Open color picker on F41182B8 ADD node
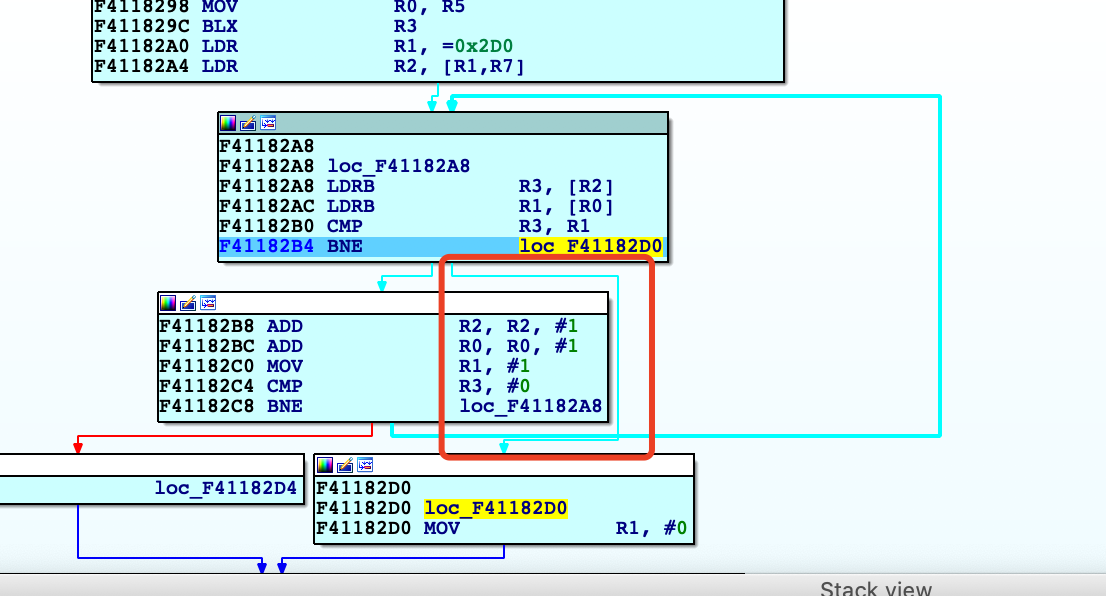The width and height of the screenshot is (1106, 596). click(x=168, y=303)
